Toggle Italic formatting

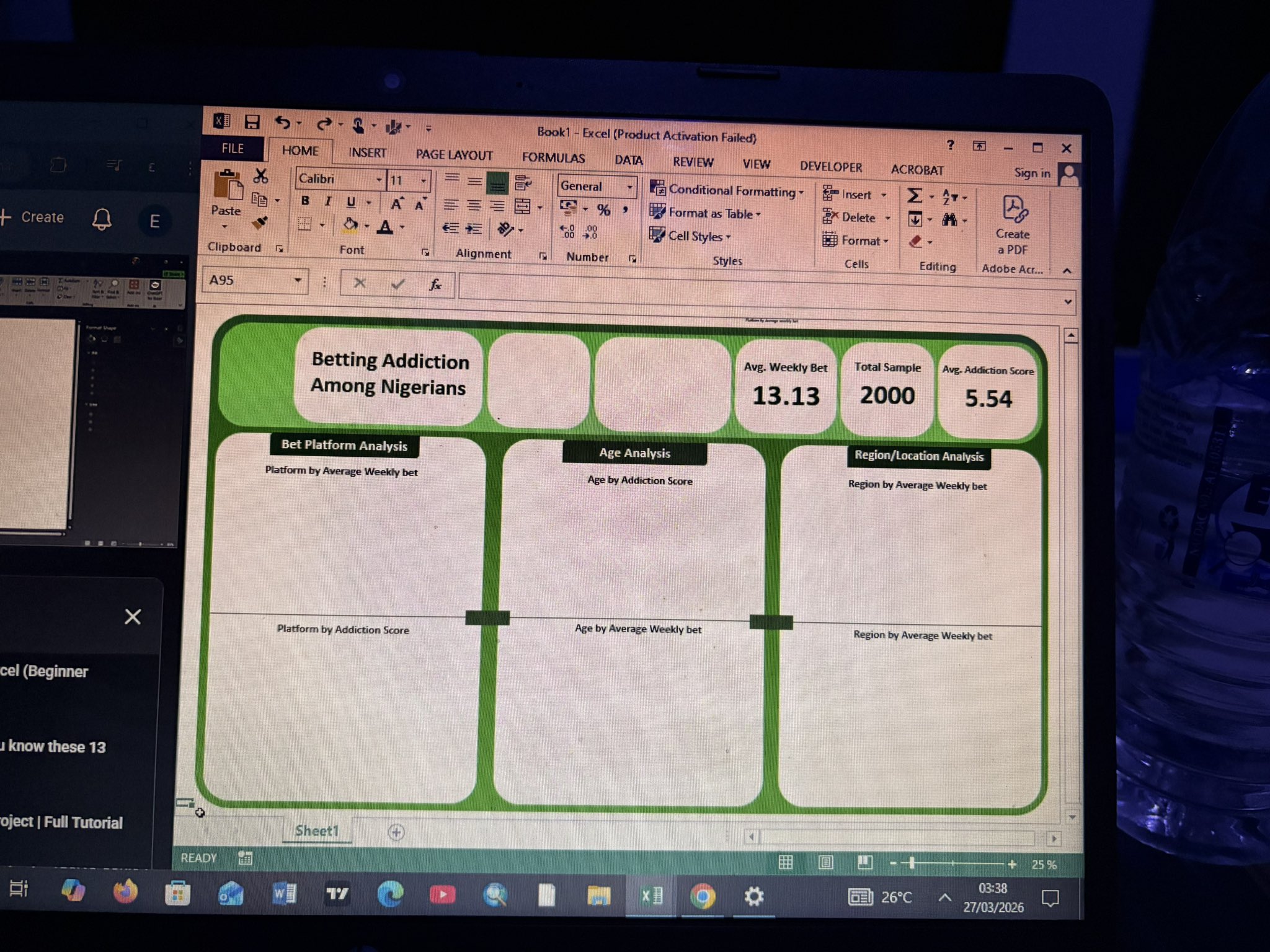[x=328, y=201]
